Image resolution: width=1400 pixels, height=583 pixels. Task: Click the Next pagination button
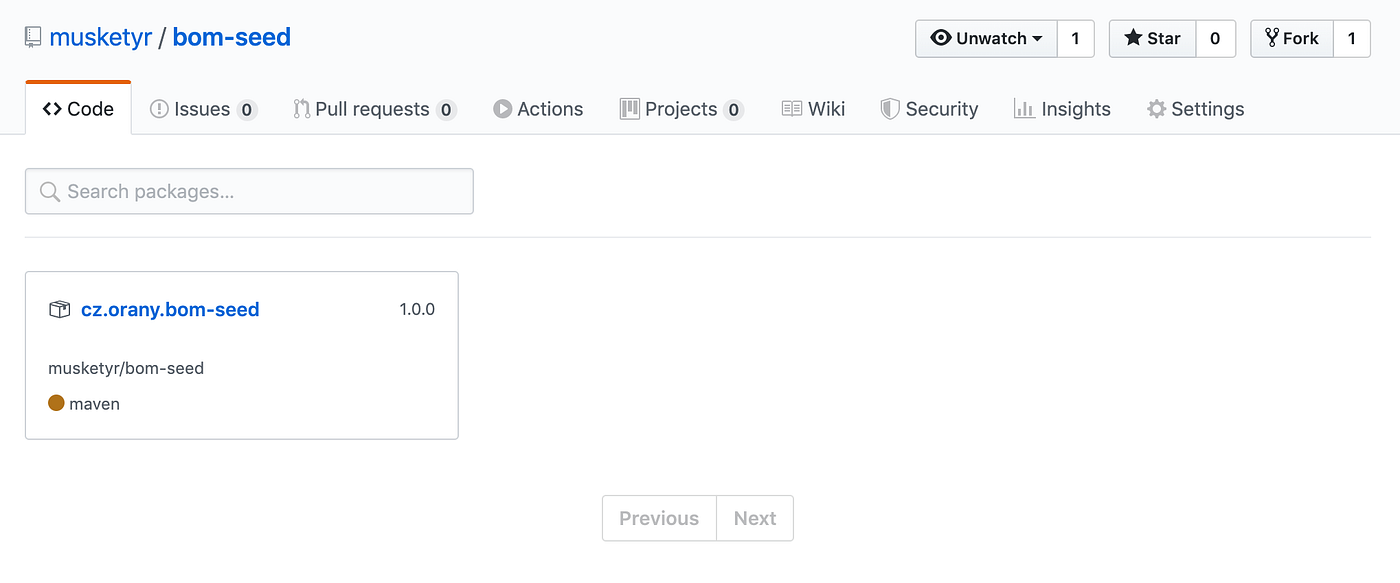coord(754,518)
